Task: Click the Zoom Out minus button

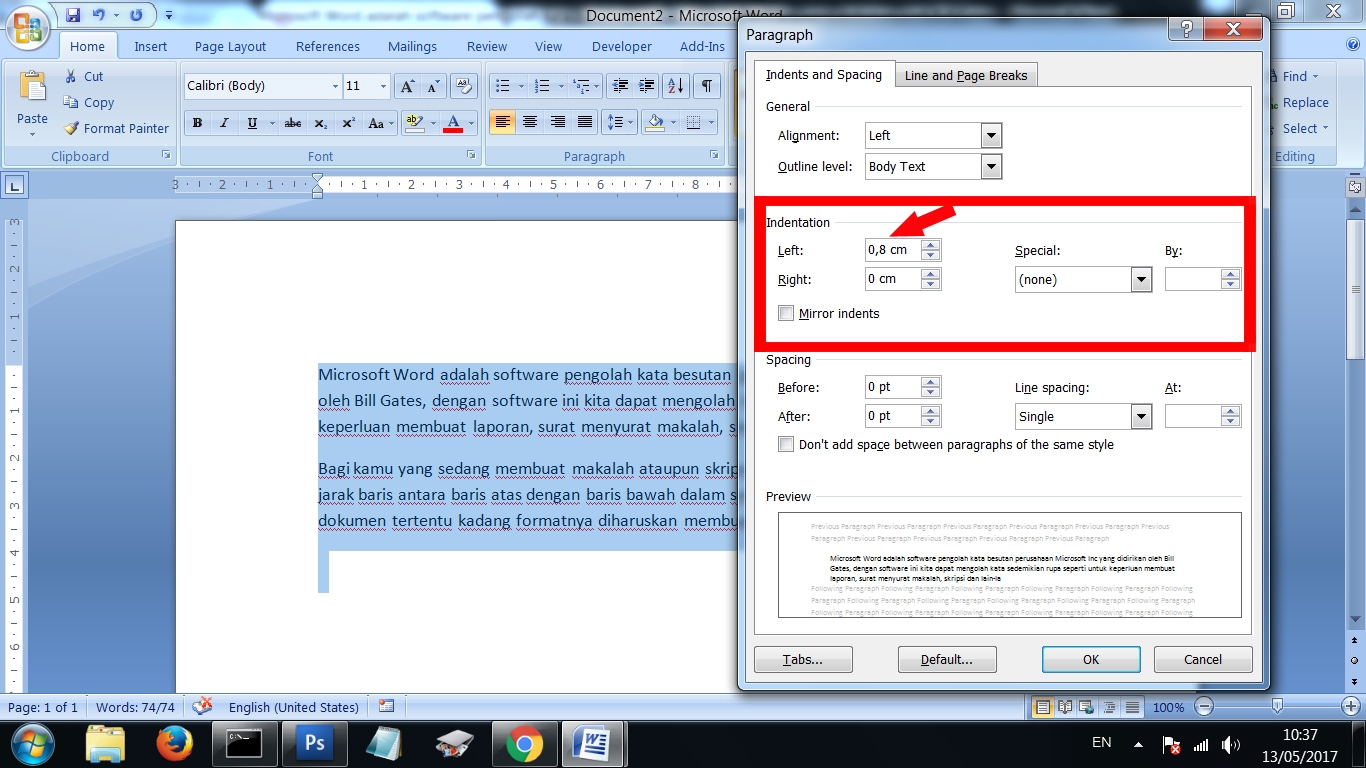Action: [x=1204, y=707]
